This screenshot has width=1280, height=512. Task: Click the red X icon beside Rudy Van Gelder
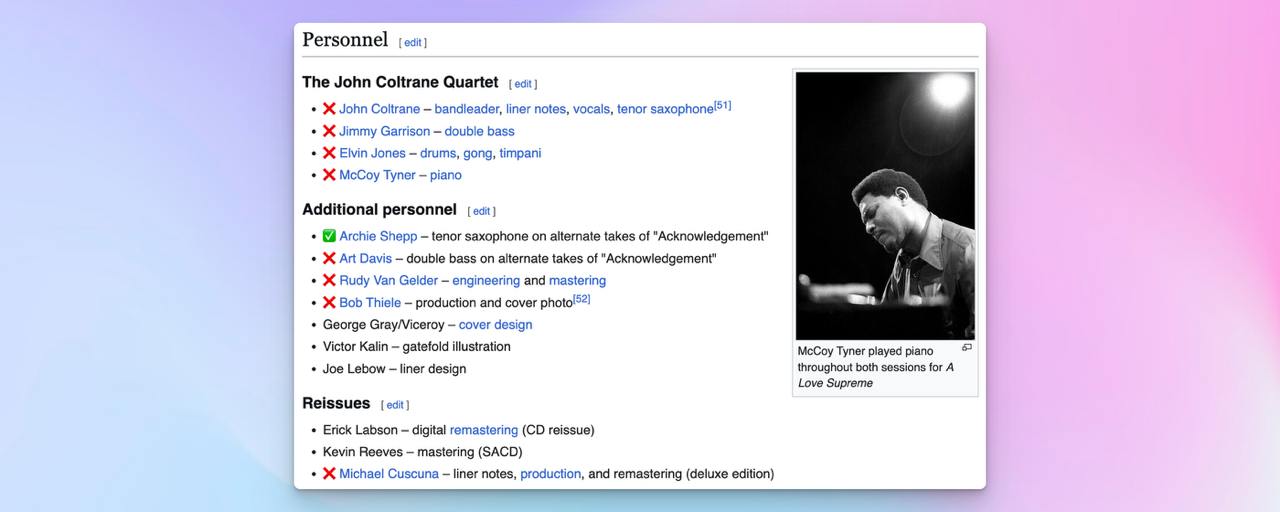click(329, 281)
